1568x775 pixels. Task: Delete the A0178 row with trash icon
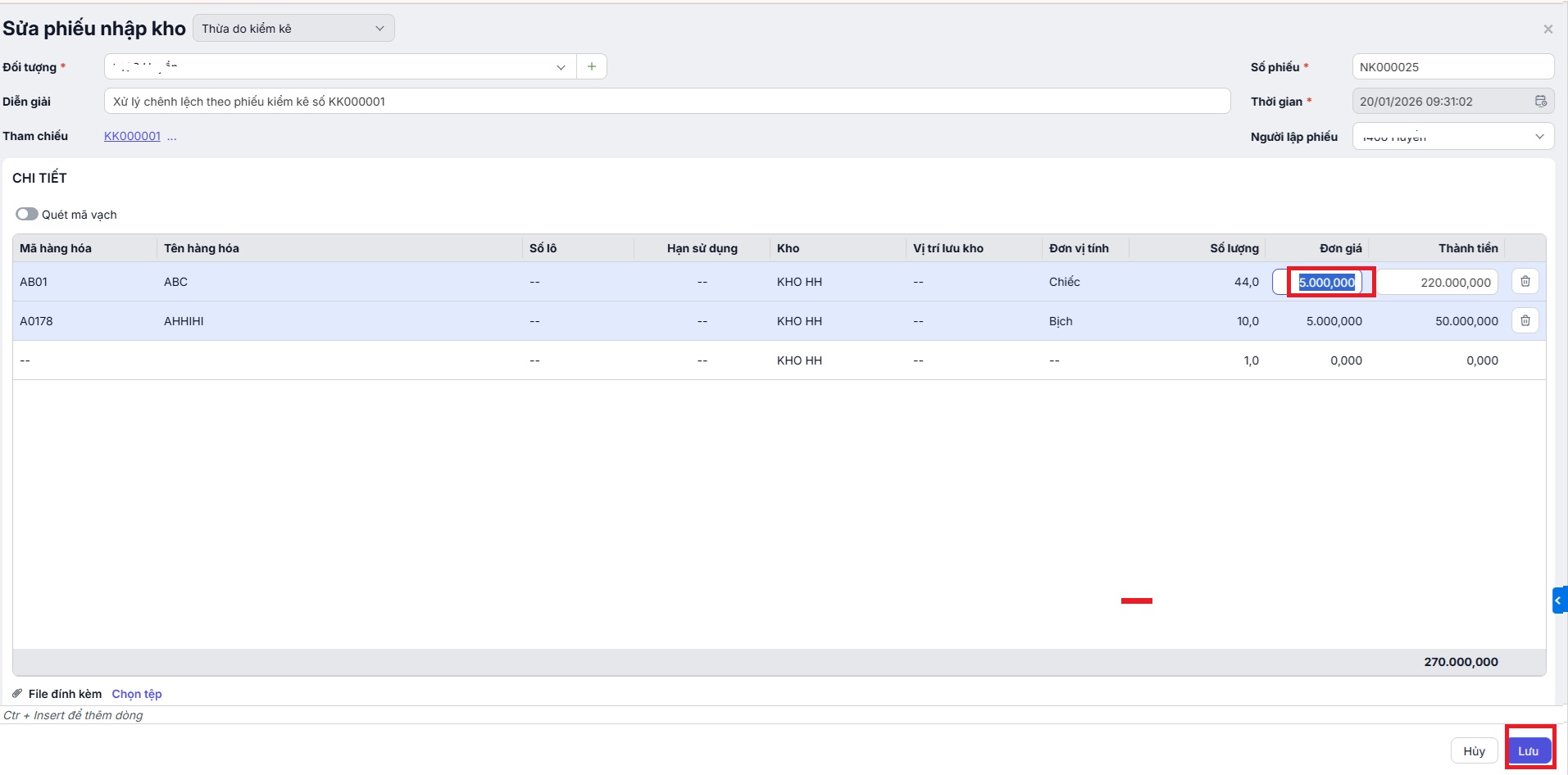[1525, 321]
